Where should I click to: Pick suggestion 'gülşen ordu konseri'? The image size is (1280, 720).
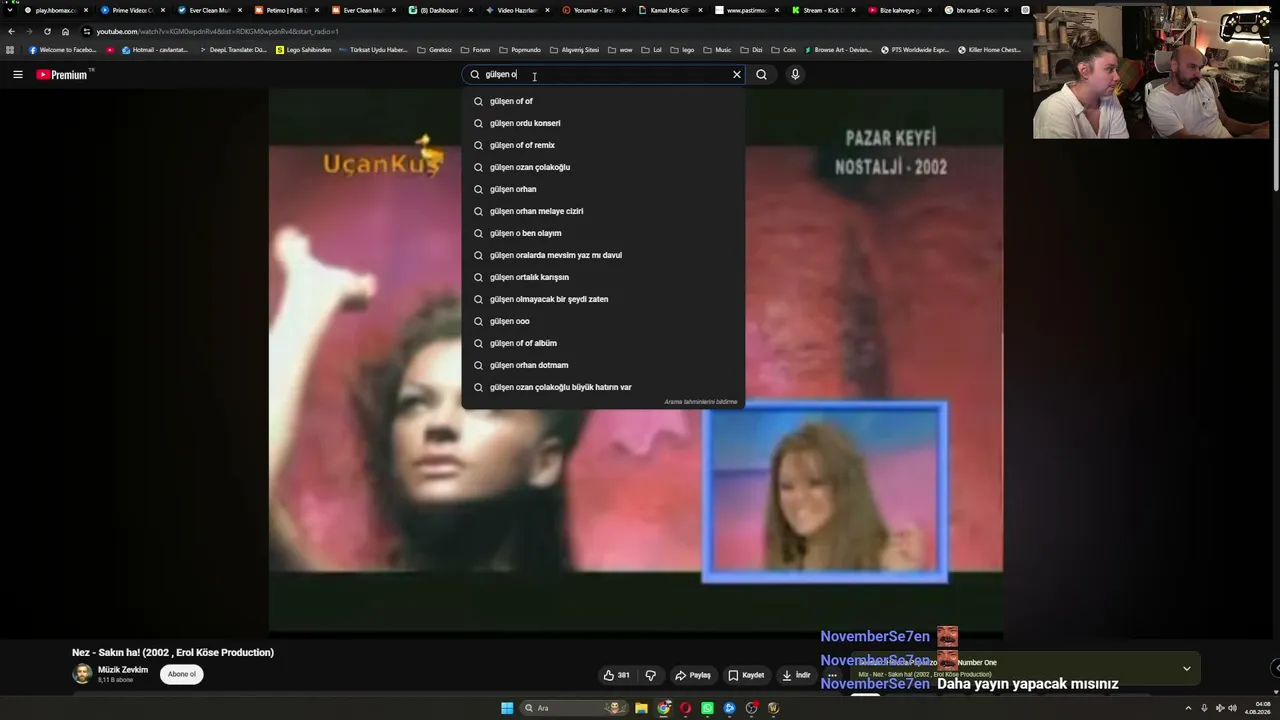[603, 123]
